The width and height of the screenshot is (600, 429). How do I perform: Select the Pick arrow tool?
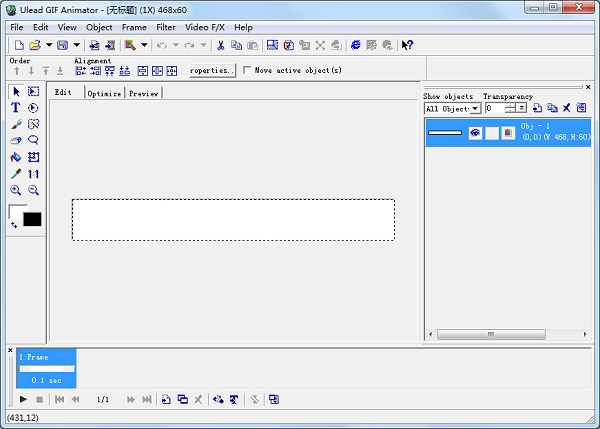coord(16,91)
